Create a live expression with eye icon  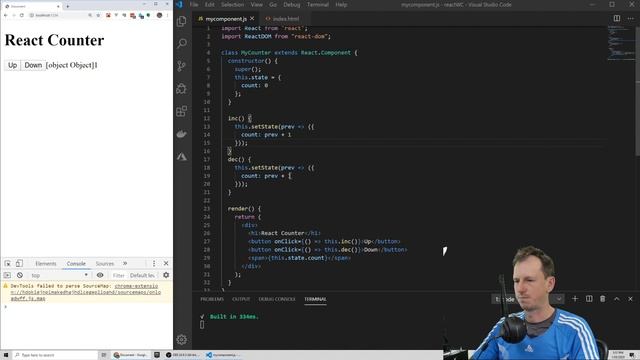point(100,275)
